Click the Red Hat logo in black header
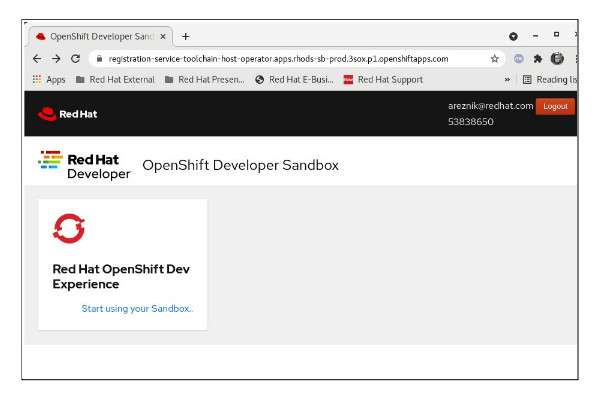The width and height of the screenshot is (600, 400). point(68,114)
